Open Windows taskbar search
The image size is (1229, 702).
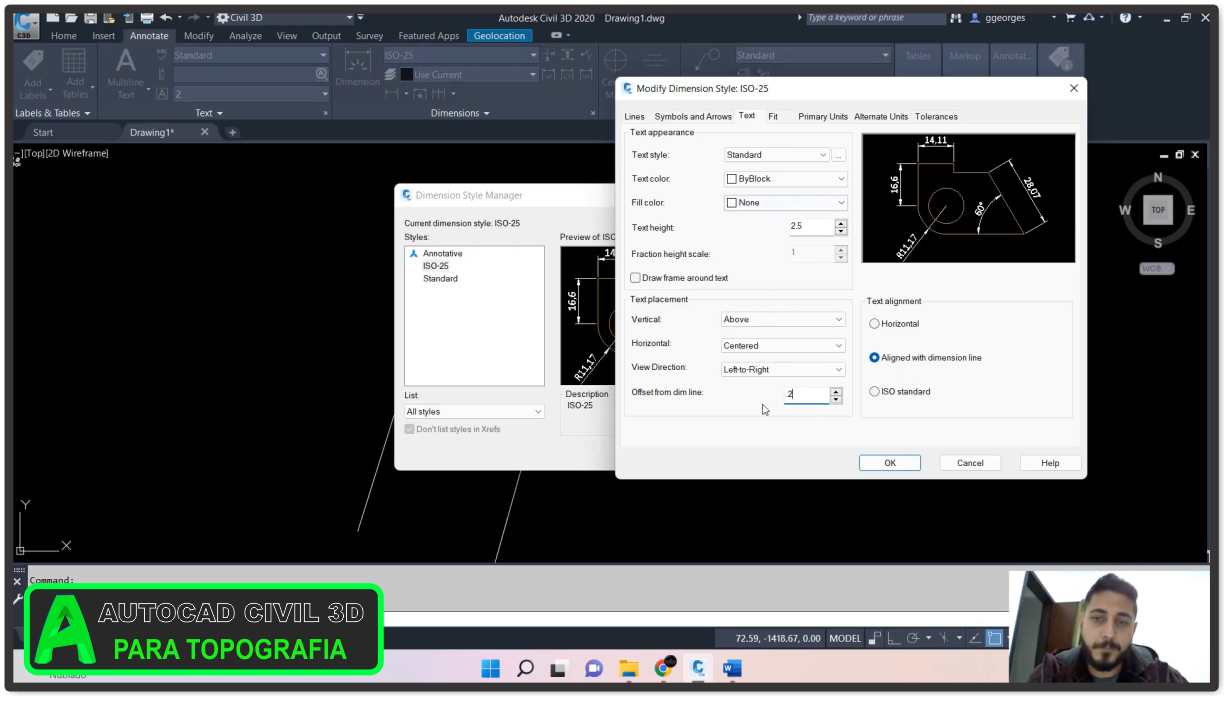[x=525, y=668]
